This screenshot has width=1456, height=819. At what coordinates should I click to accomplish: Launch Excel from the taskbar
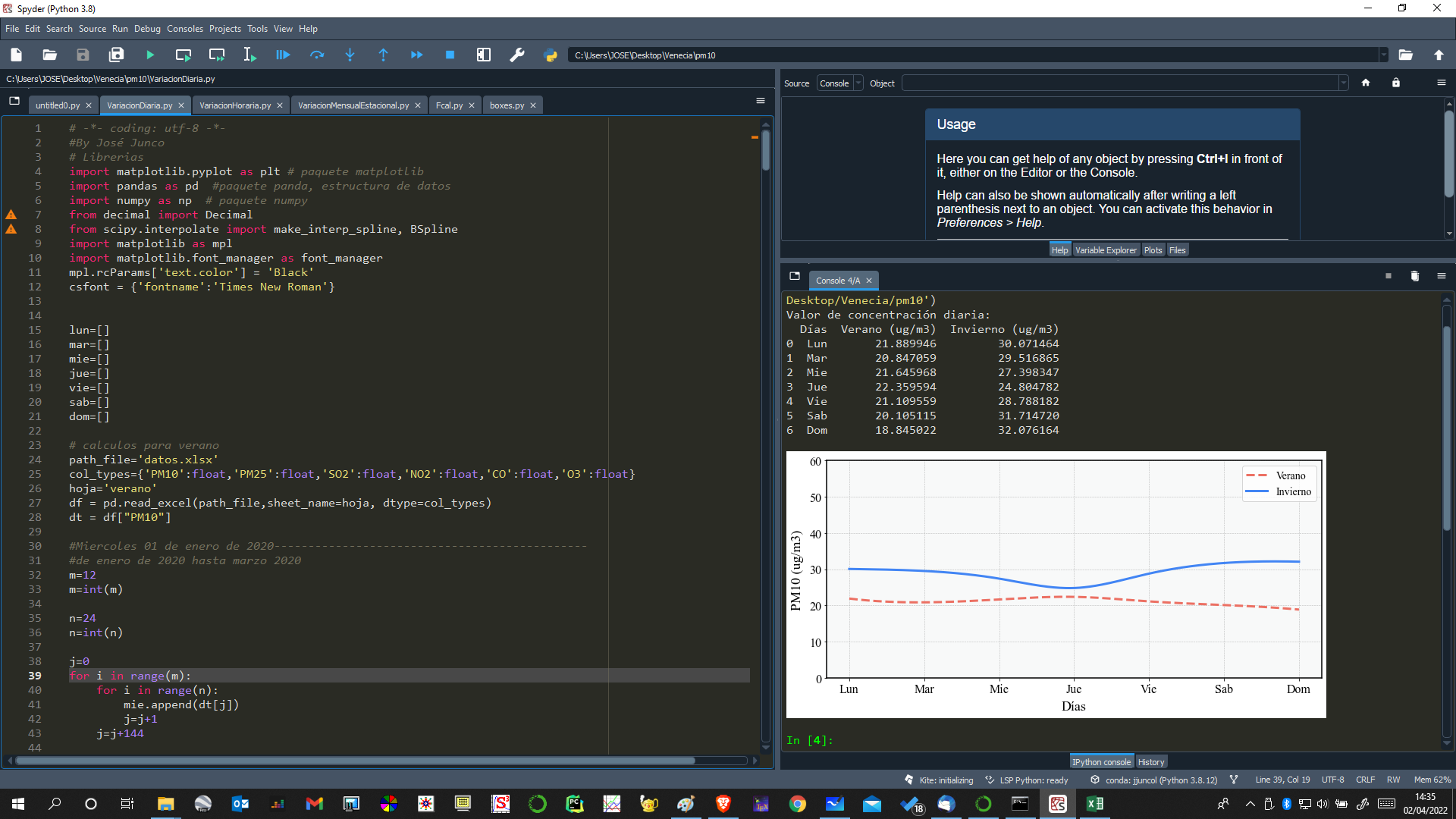[x=1095, y=804]
